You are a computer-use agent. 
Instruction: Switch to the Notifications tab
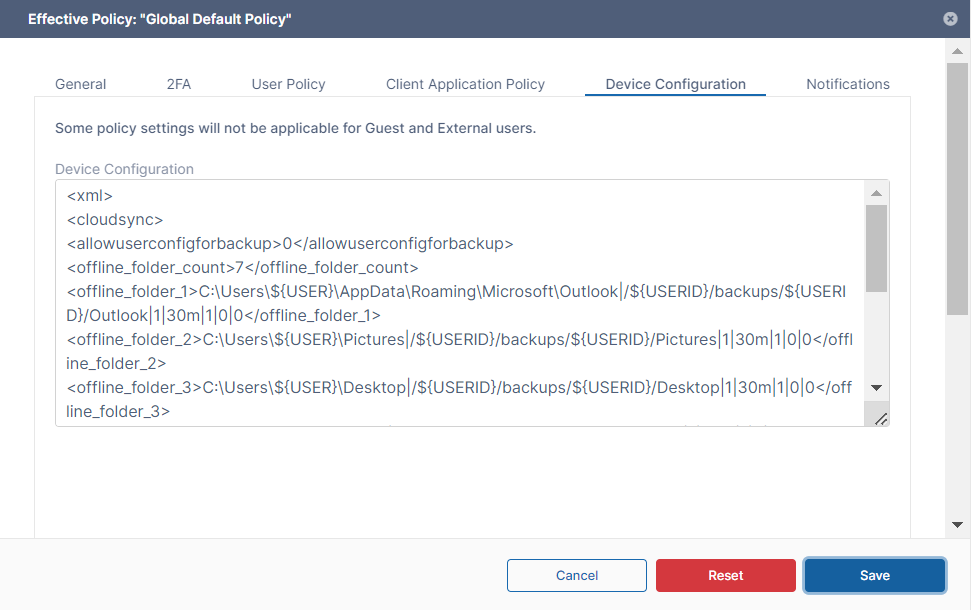tap(848, 84)
